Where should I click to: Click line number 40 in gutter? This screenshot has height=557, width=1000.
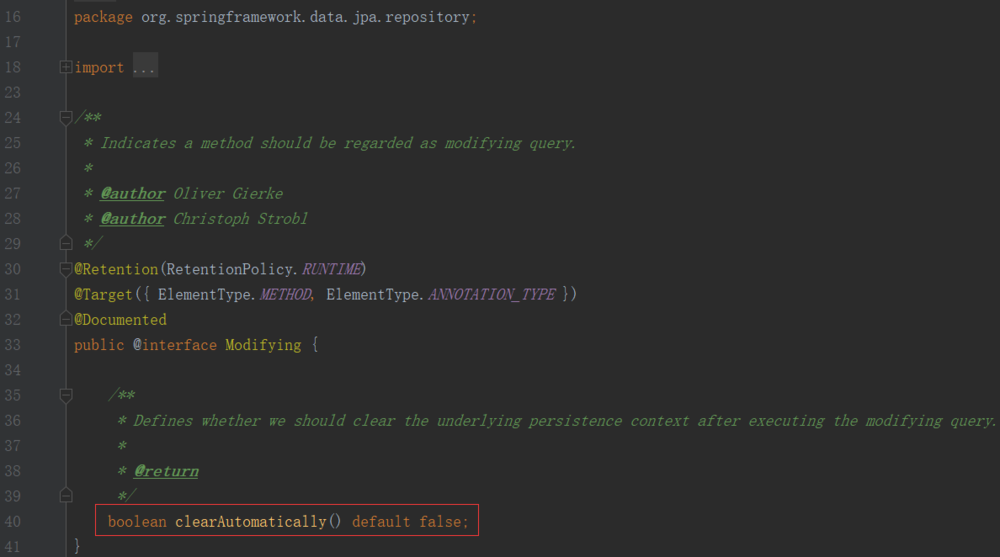12,521
